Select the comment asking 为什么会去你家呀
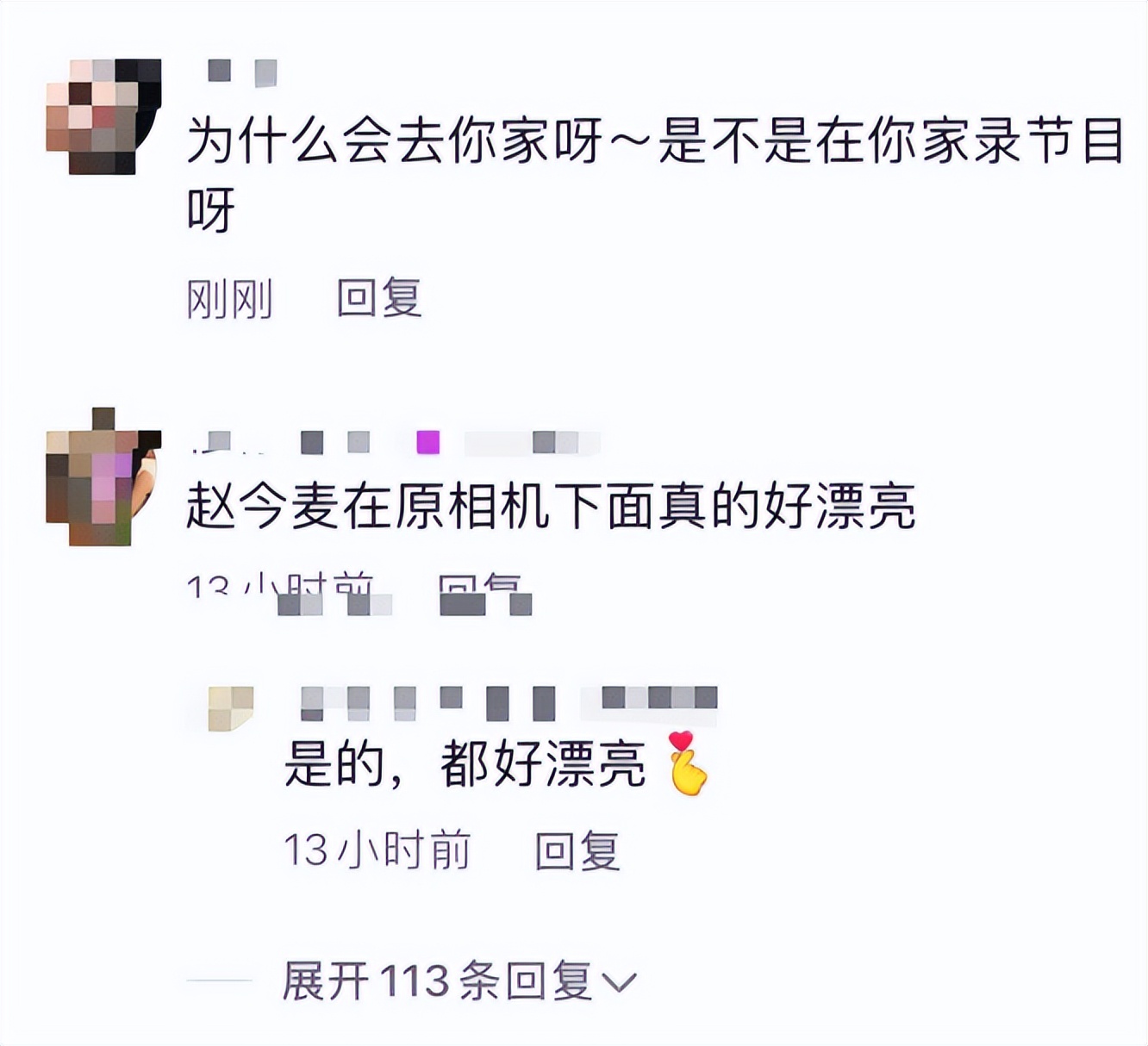The image size is (1148, 1046). coord(655,176)
